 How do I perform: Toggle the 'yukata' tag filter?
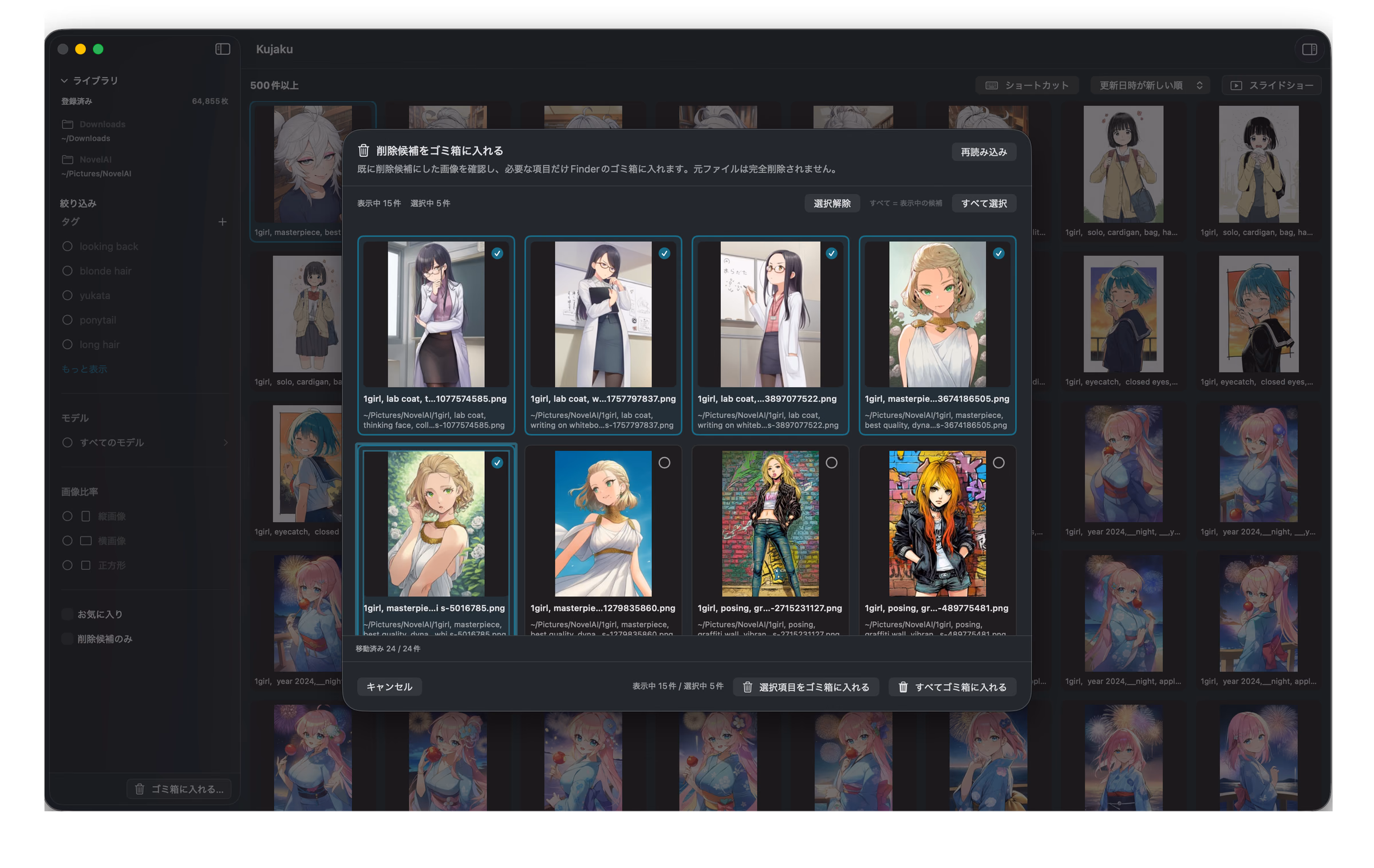coord(68,296)
